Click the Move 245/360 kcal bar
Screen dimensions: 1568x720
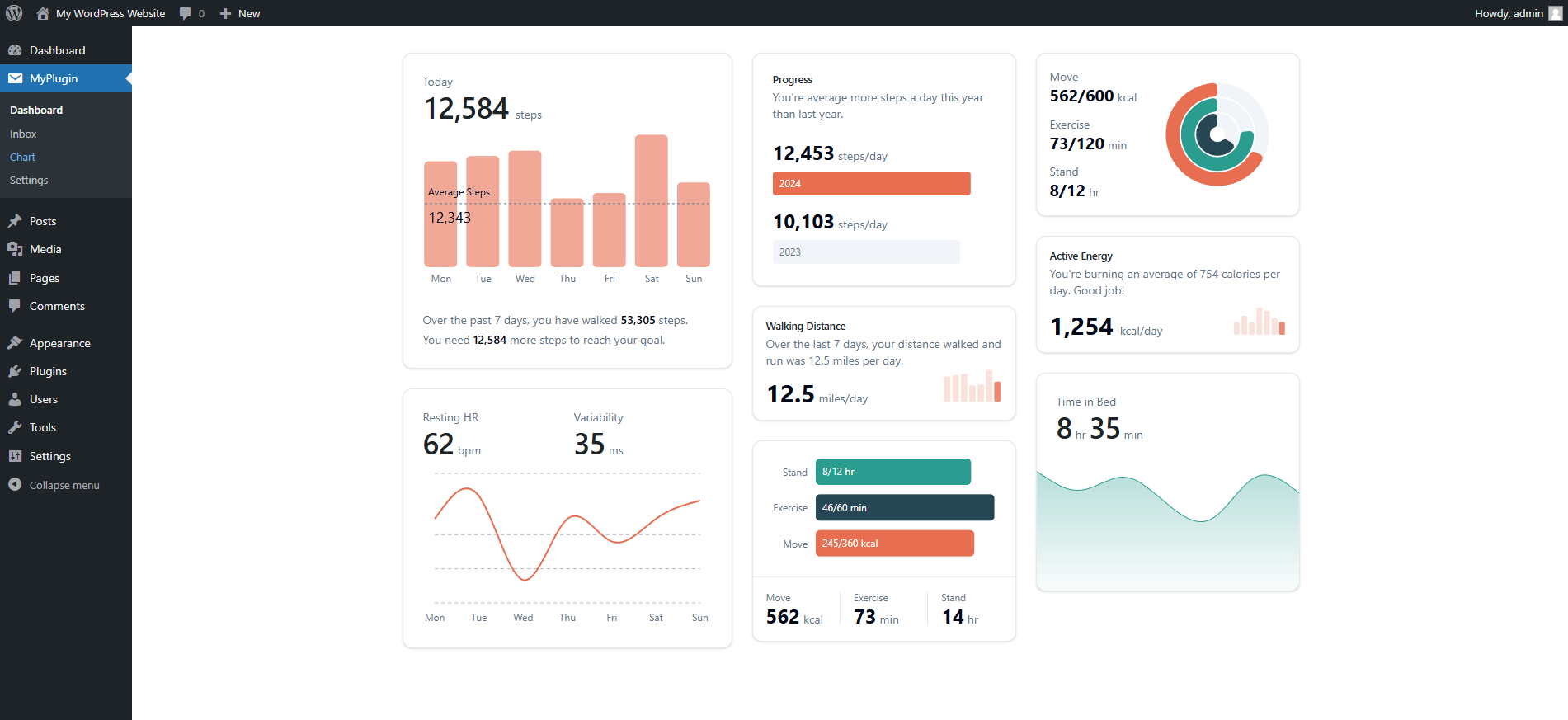[x=895, y=543]
